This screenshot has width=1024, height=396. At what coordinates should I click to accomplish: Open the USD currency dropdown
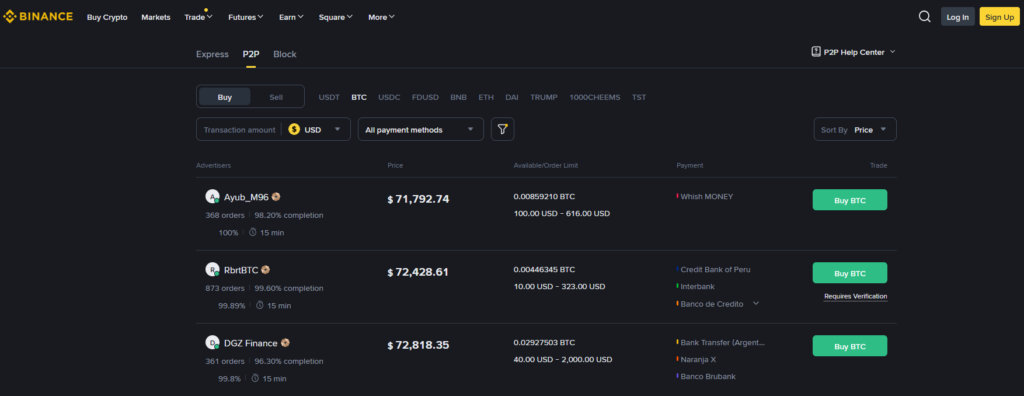coord(315,129)
